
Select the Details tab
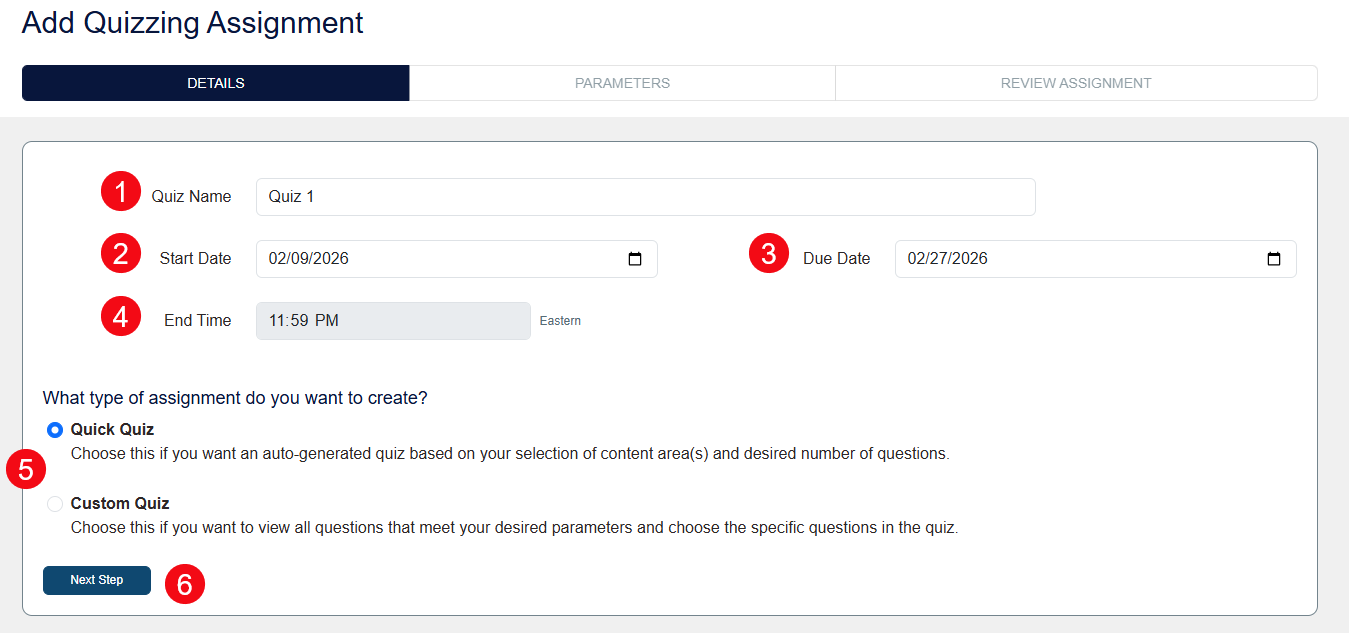215,82
